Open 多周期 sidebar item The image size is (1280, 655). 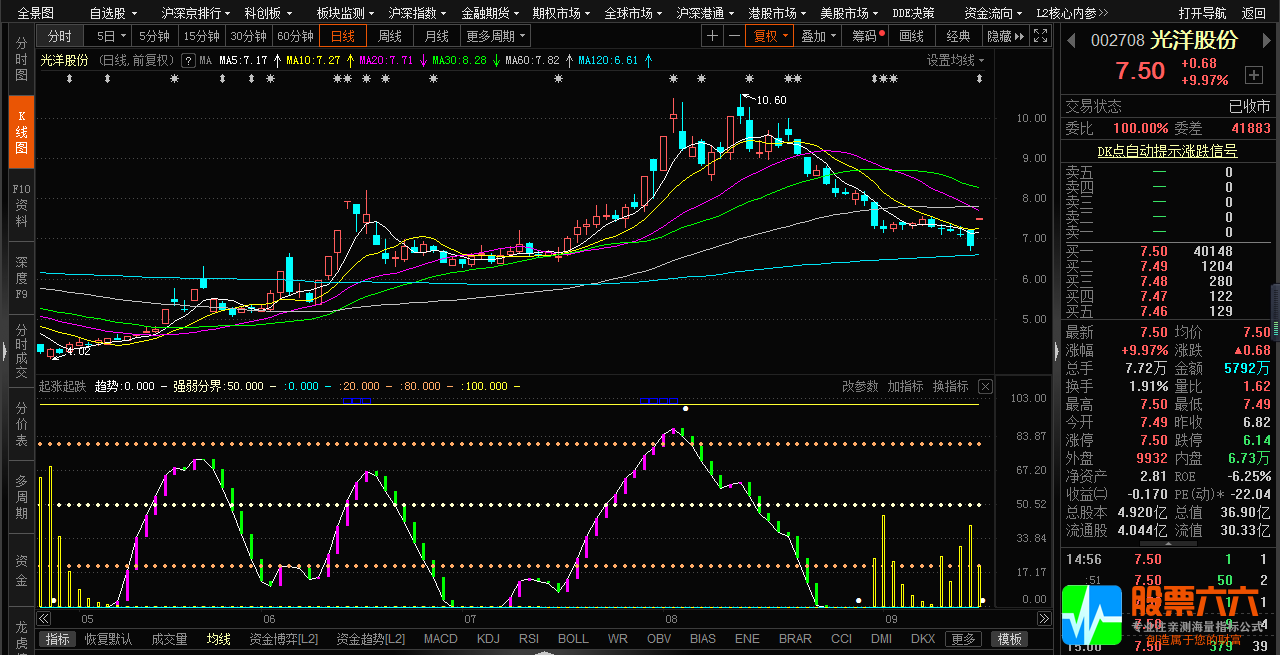[x=21, y=497]
